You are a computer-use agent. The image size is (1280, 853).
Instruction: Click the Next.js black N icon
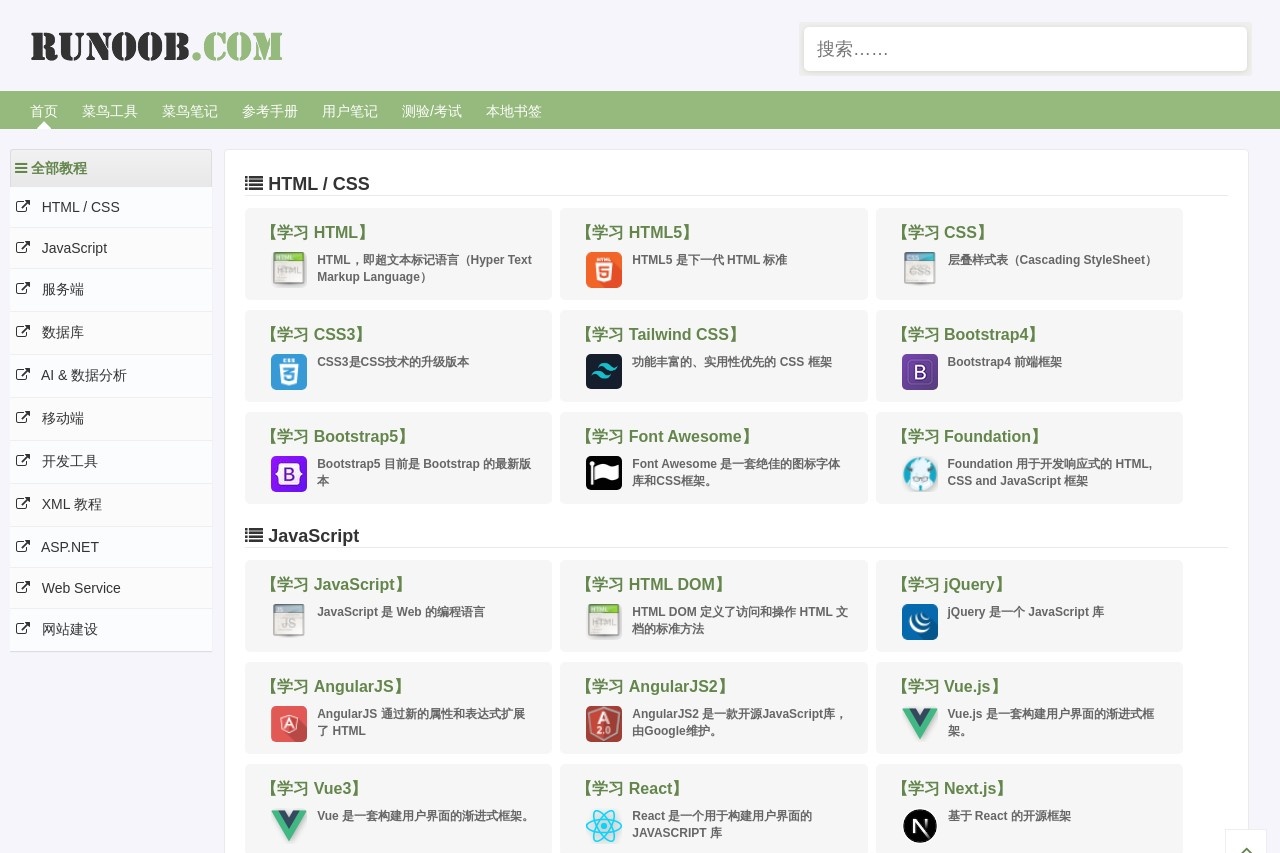pyautogui.click(x=920, y=826)
